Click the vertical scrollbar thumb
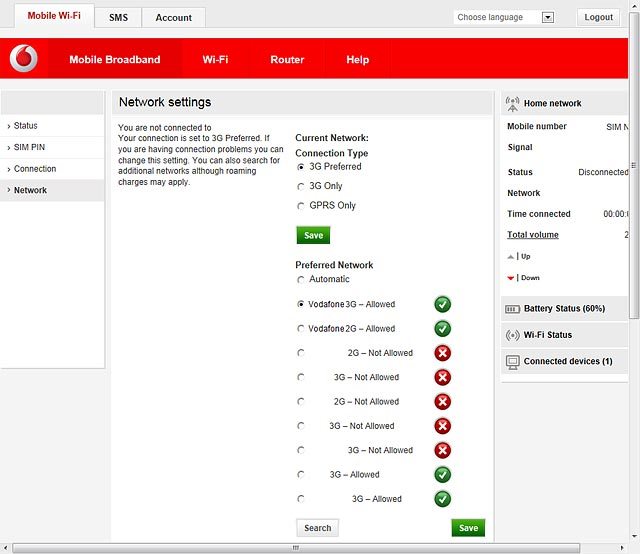Screen dimensions: 640x554 [634, 165]
